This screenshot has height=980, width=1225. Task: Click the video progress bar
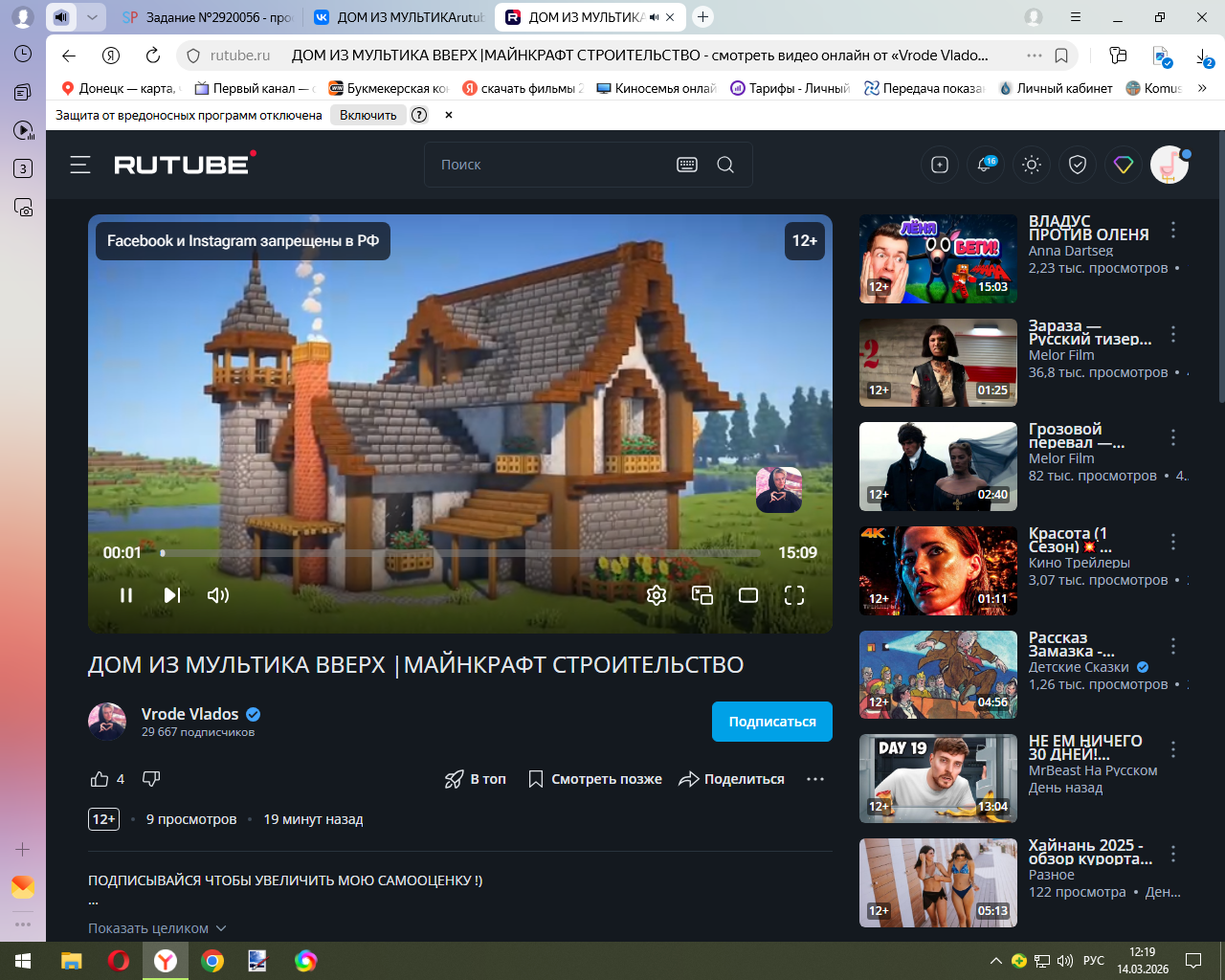460,553
